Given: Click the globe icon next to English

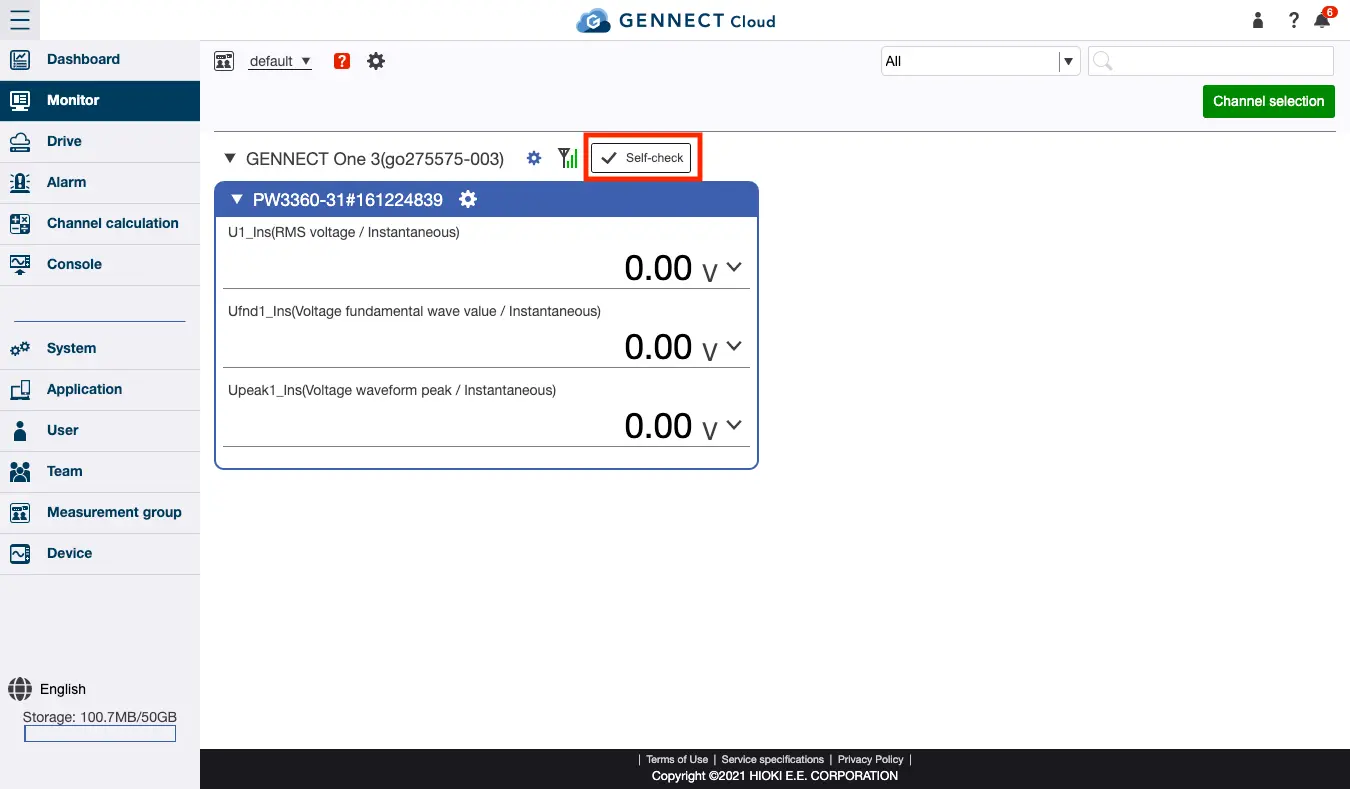Looking at the screenshot, I should click(x=20, y=689).
